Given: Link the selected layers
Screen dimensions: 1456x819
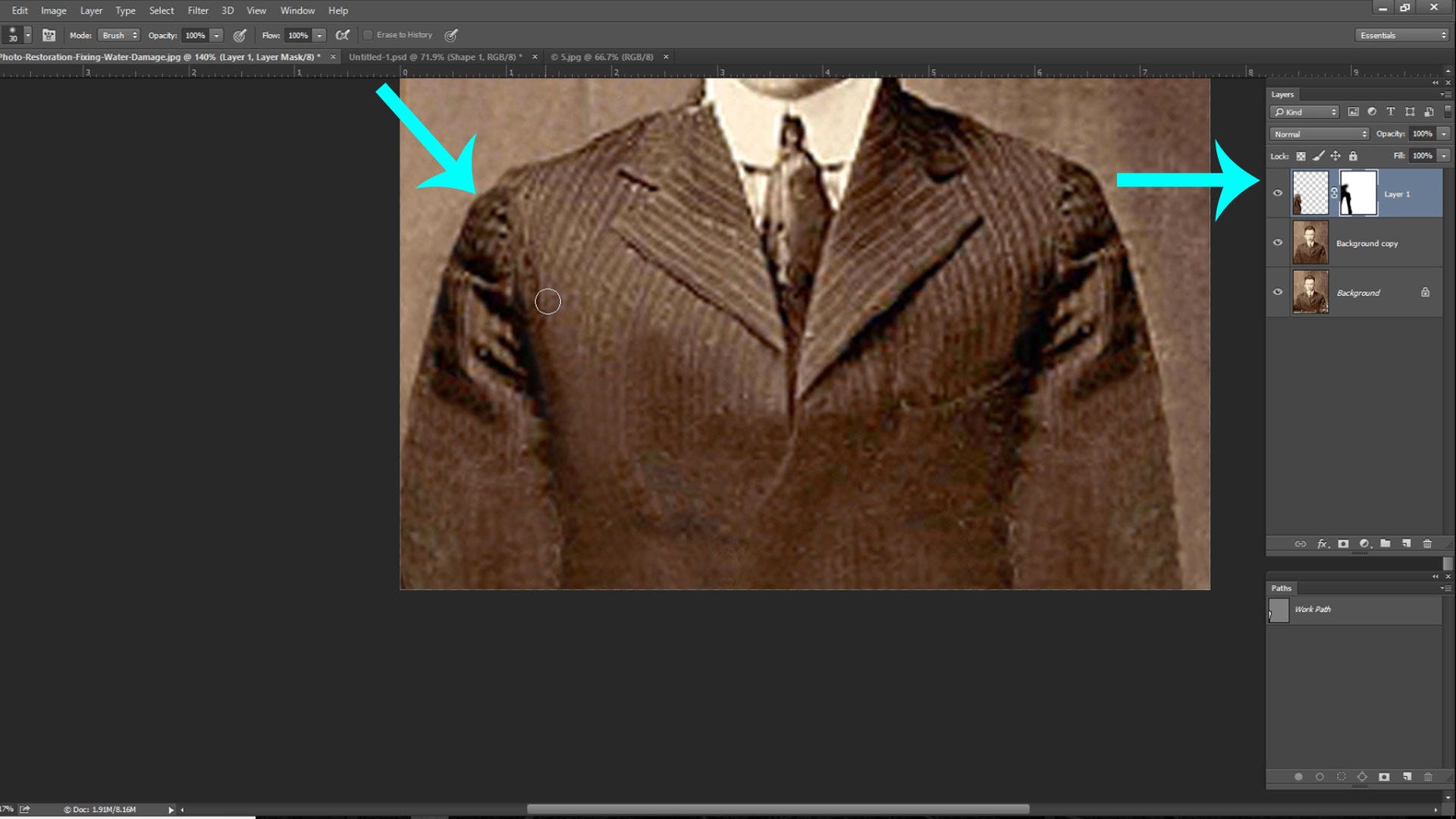Looking at the screenshot, I should tap(1300, 544).
